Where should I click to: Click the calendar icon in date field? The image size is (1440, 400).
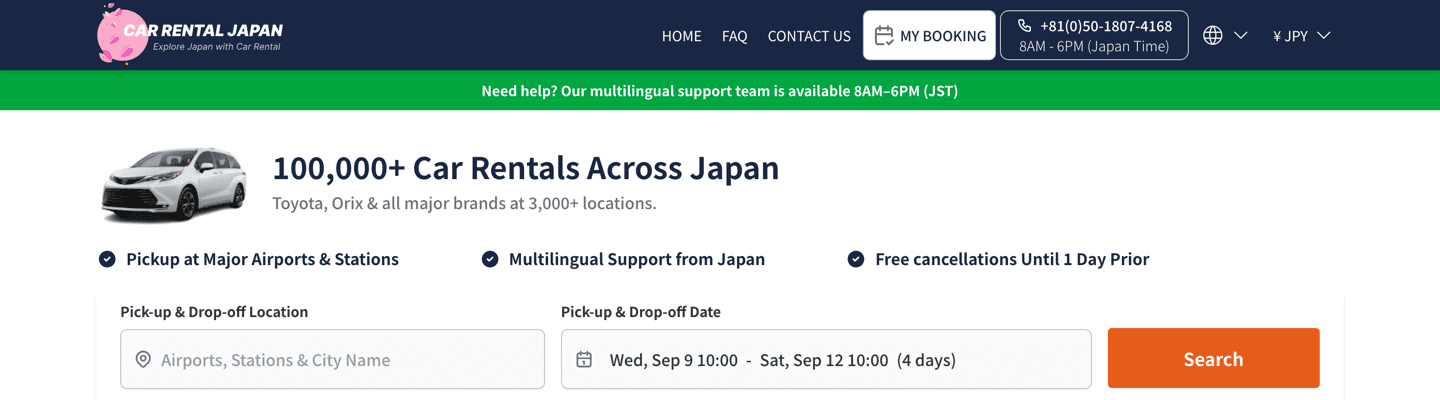pyautogui.click(x=584, y=359)
